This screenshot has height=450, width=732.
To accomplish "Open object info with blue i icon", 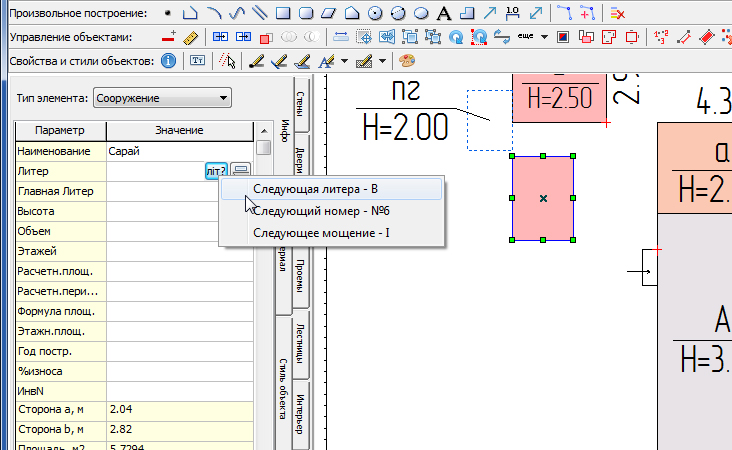I will (x=168, y=60).
